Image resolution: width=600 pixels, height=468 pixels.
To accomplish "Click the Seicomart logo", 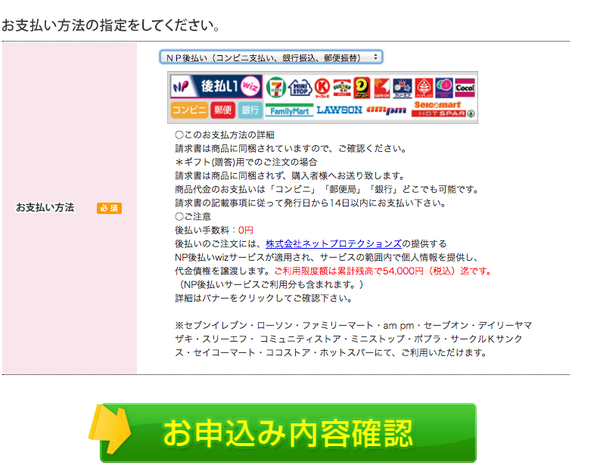I will (437, 104).
